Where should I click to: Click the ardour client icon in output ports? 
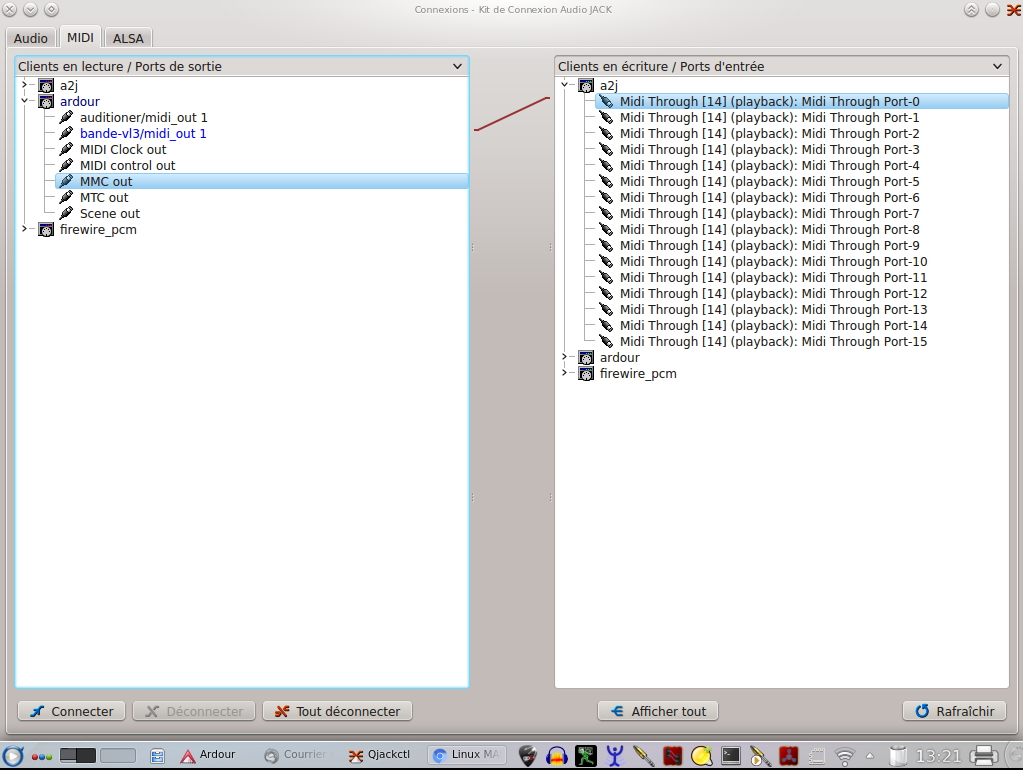point(46,102)
